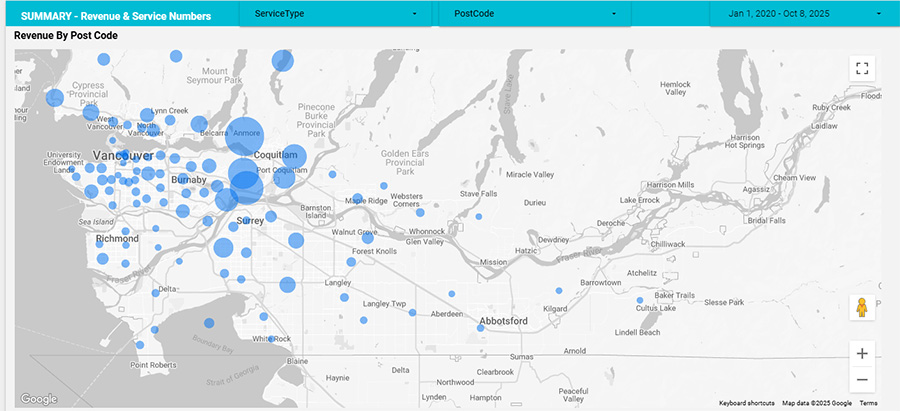Open the map Terms link
The height and width of the screenshot is (411, 900).
868,403
